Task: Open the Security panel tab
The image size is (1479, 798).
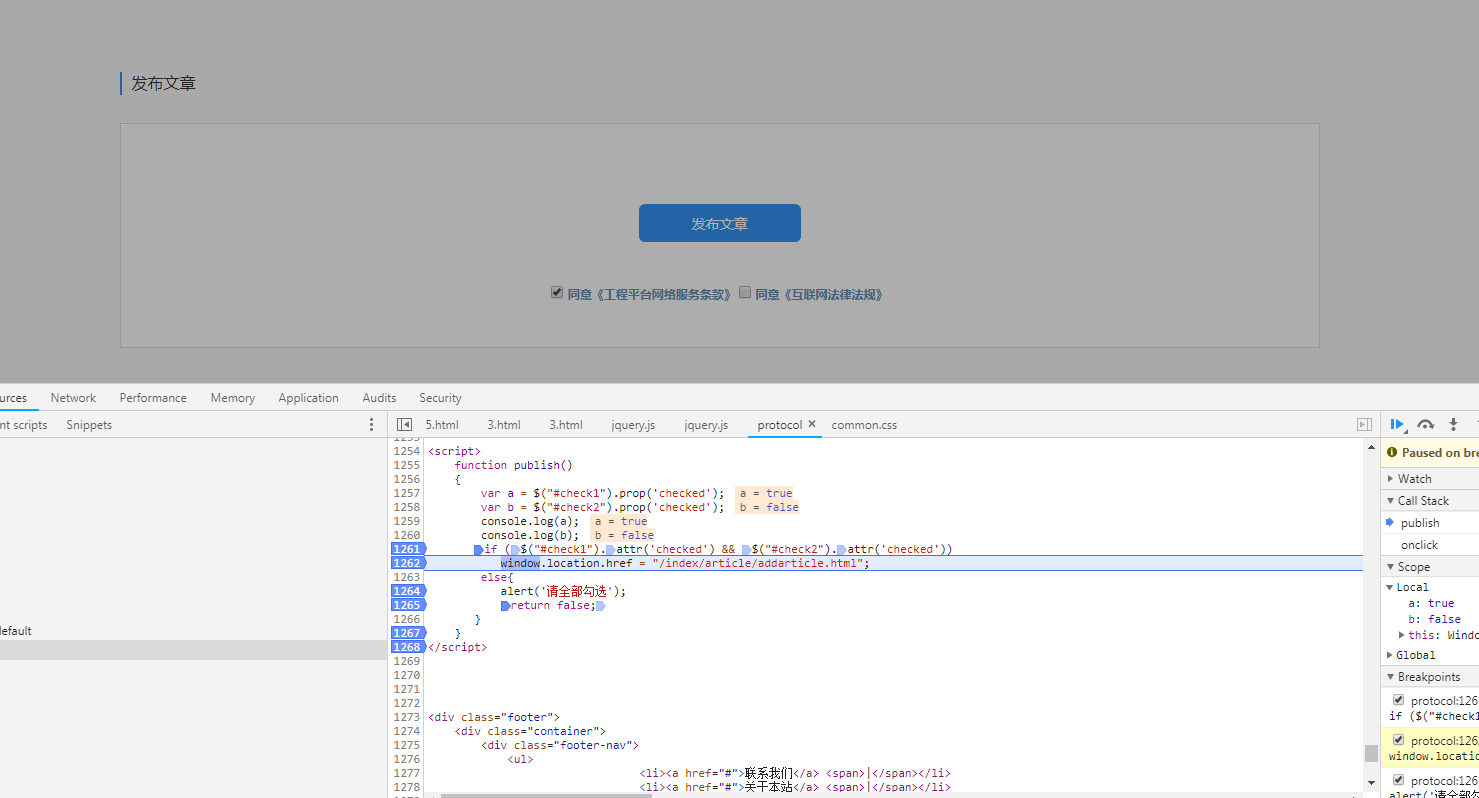Action: pos(440,397)
